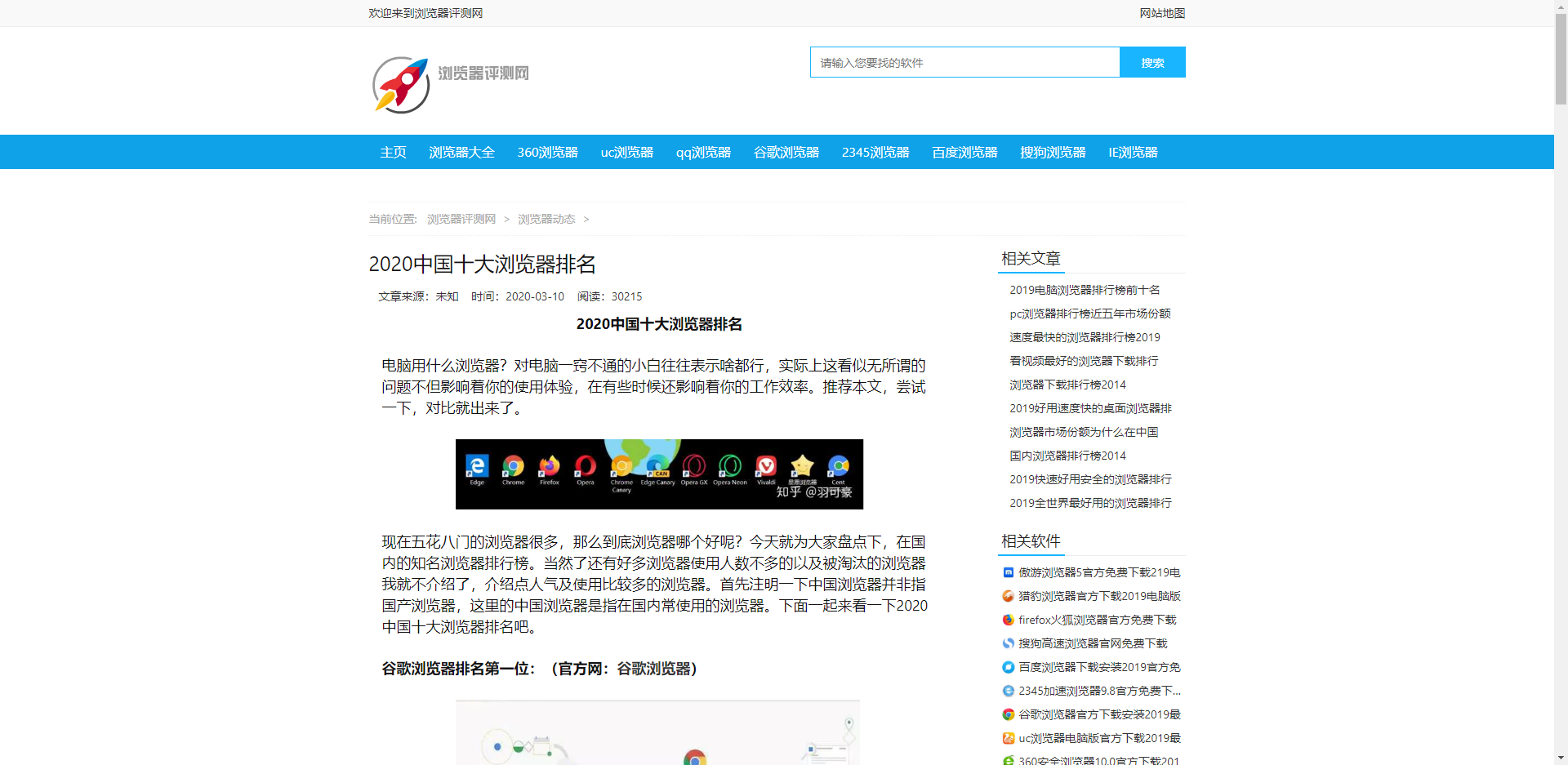Click the browser icons banner image
This screenshot has width=1568, height=765.
pyautogui.click(x=659, y=474)
